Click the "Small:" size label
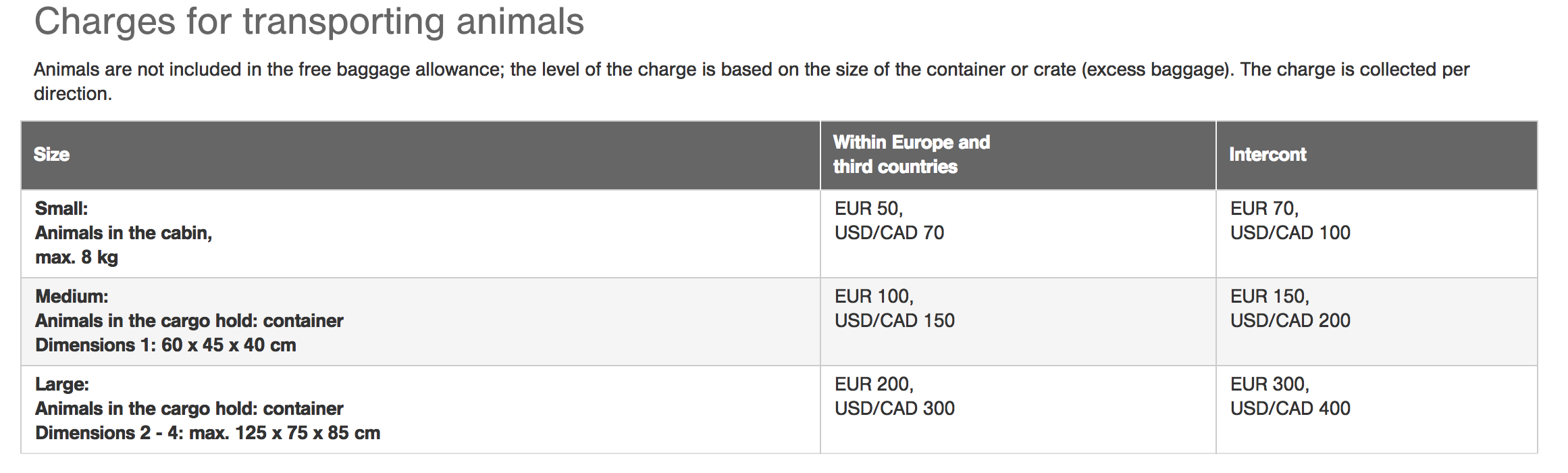 61,209
